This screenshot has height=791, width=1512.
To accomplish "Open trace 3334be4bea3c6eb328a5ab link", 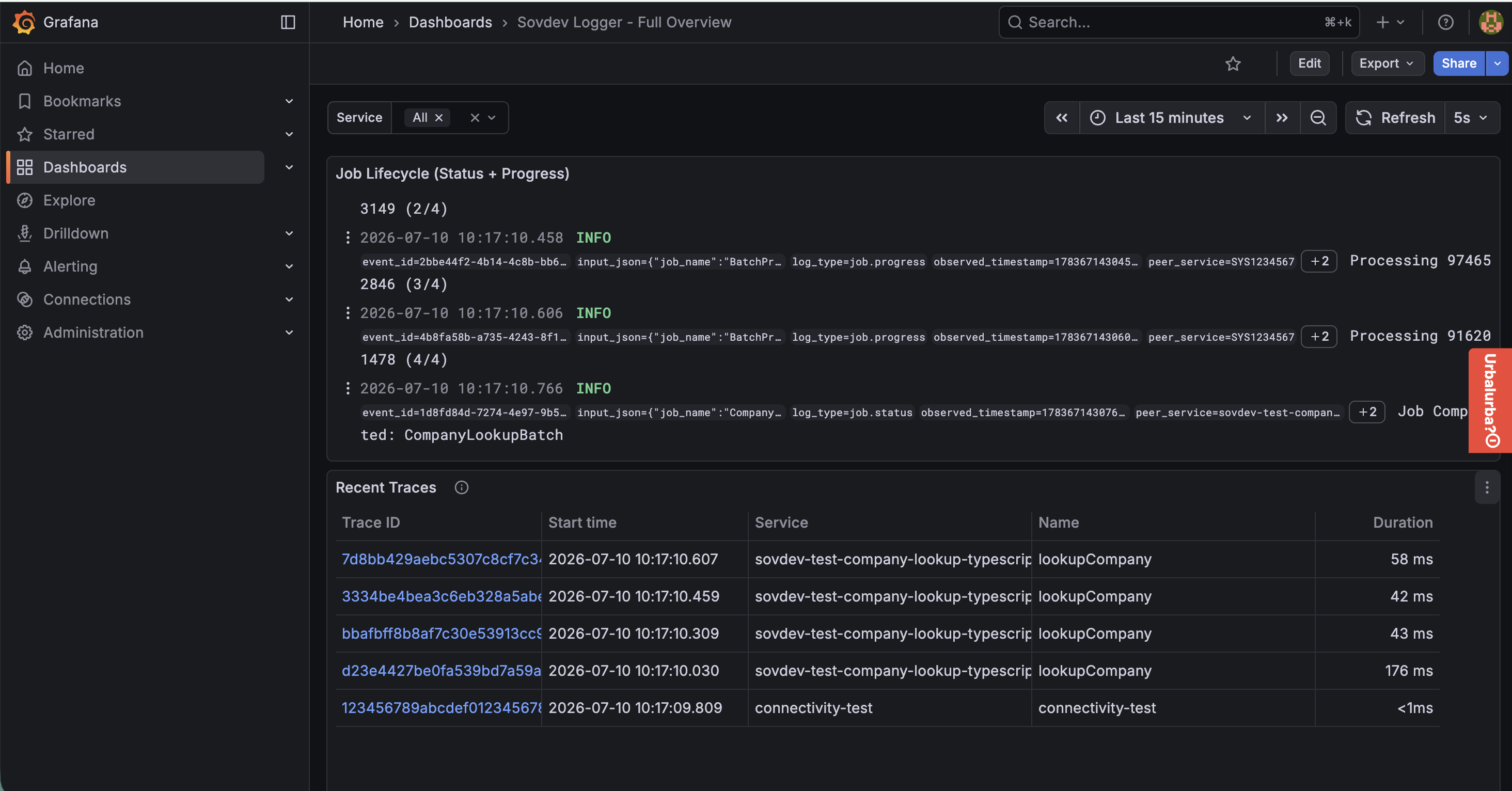I will 441,596.
